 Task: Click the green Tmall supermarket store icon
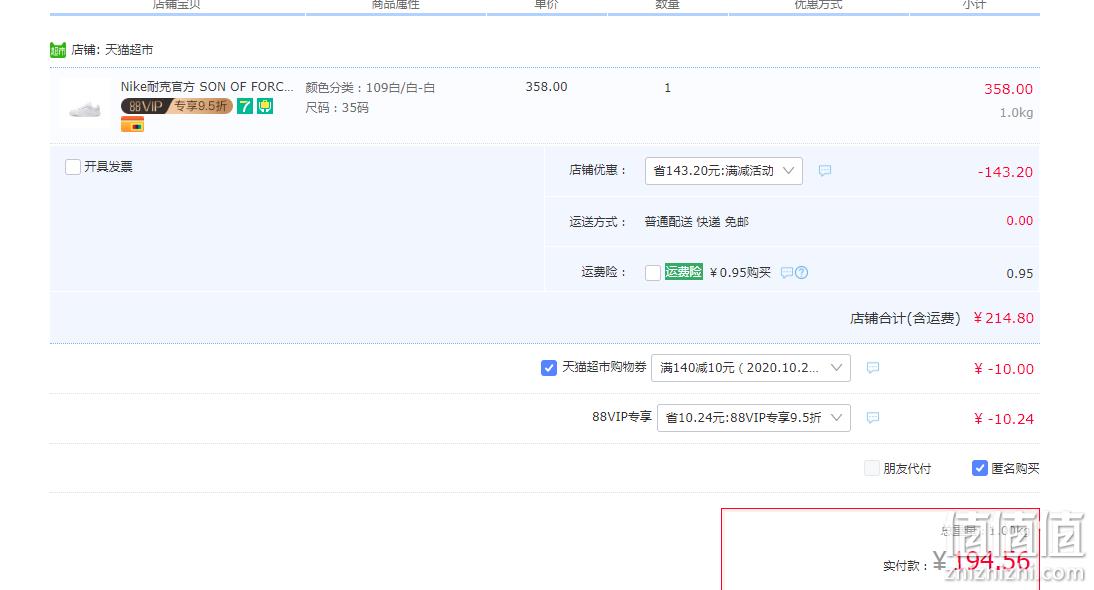tap(58, 50)
